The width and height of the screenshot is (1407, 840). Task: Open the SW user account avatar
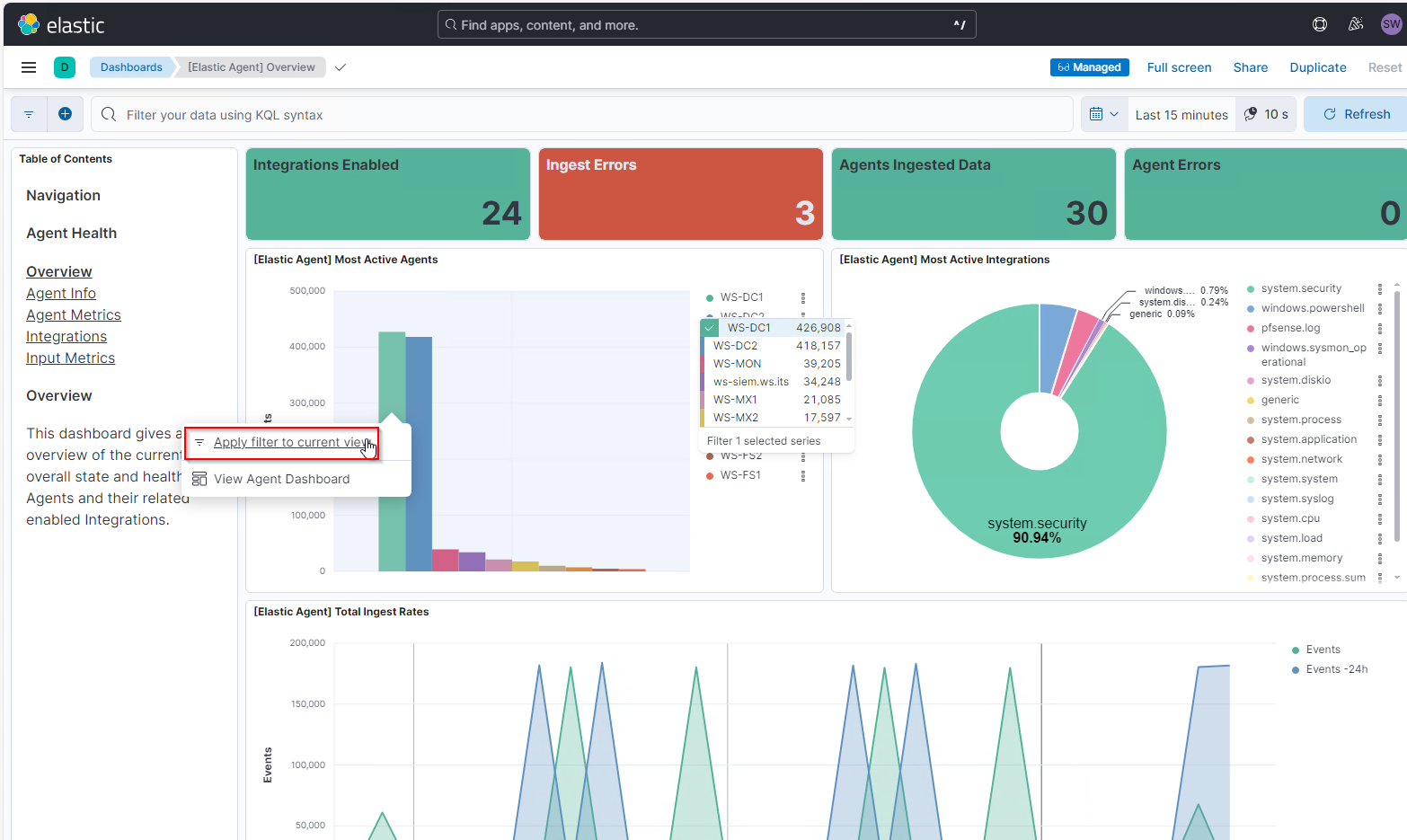coord(1391,24)
